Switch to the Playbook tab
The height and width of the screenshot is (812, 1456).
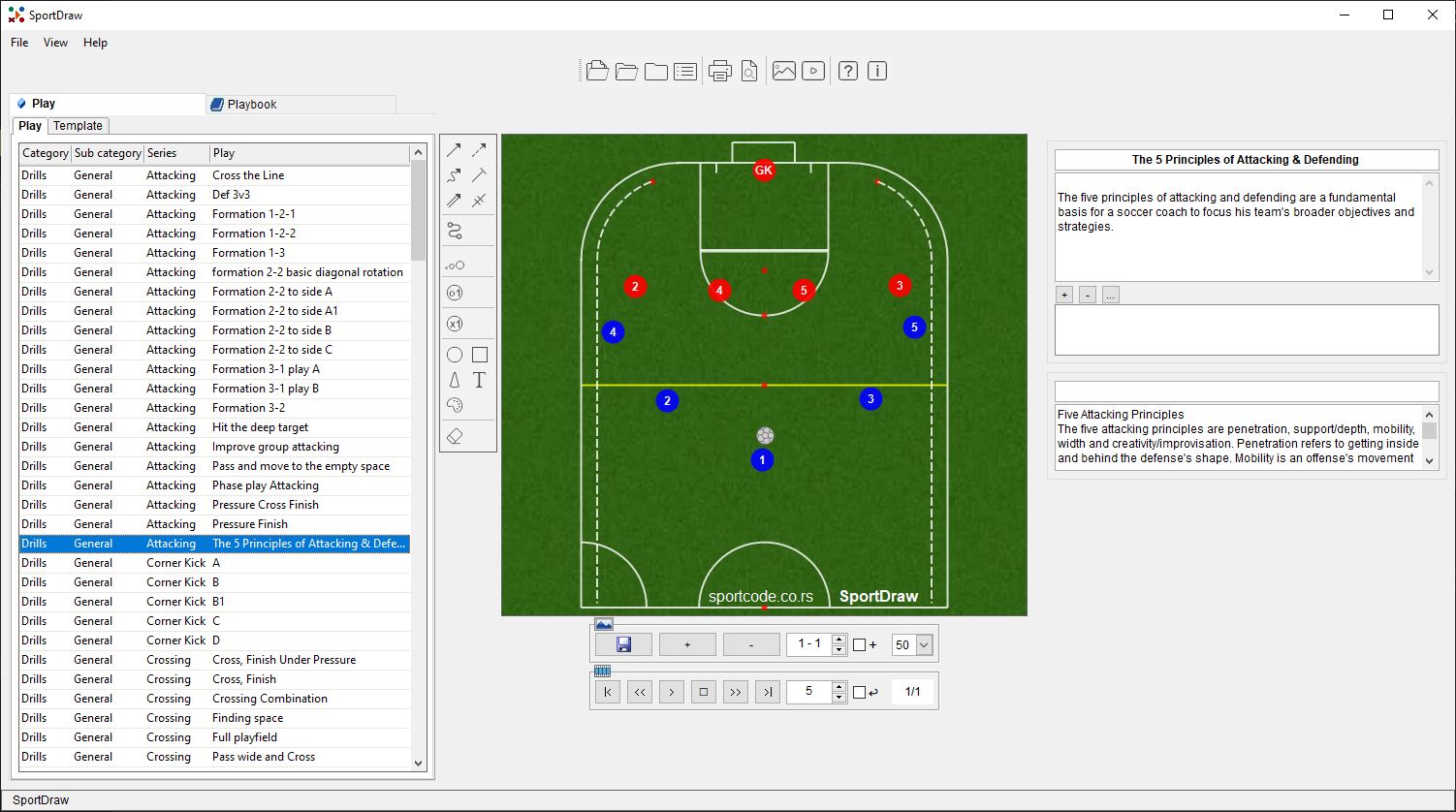[x=301, y=105]
